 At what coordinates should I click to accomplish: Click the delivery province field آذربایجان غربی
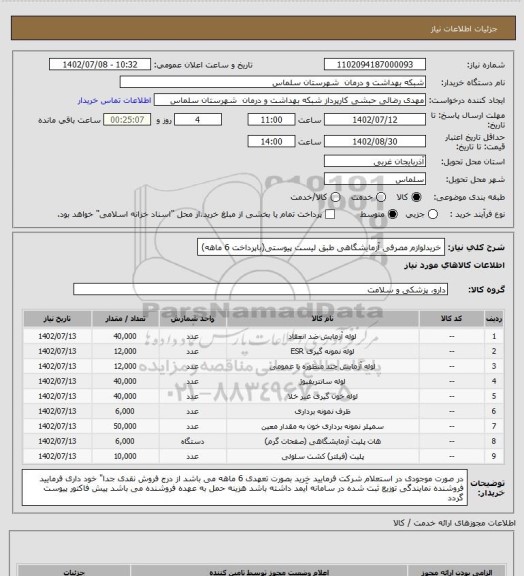(375, 161)
